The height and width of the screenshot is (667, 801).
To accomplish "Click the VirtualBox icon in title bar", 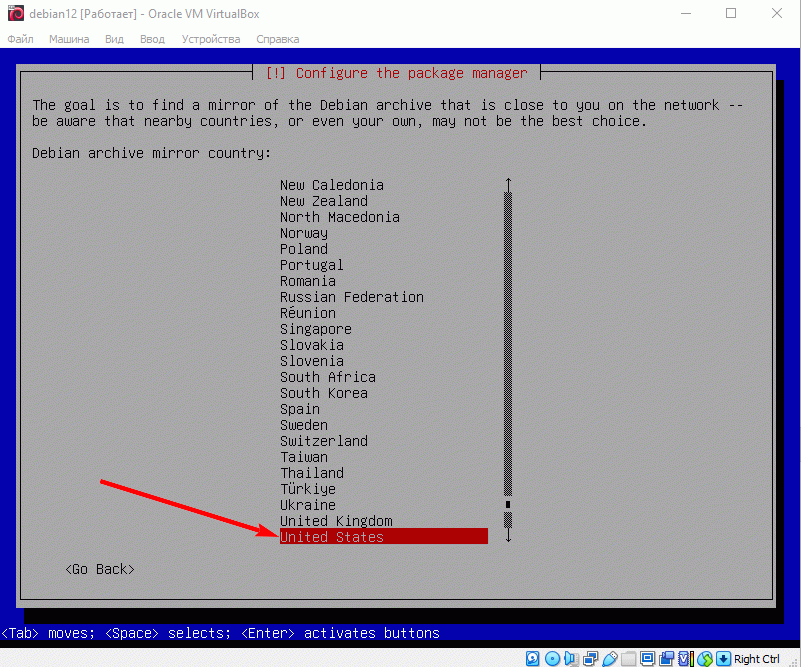I will pos(16,13).
